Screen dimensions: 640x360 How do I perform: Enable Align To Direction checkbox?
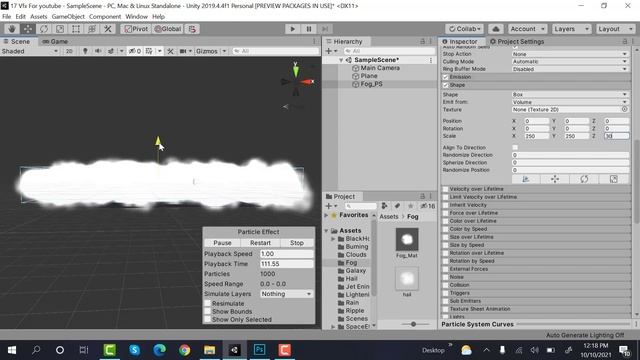[515, 147]
